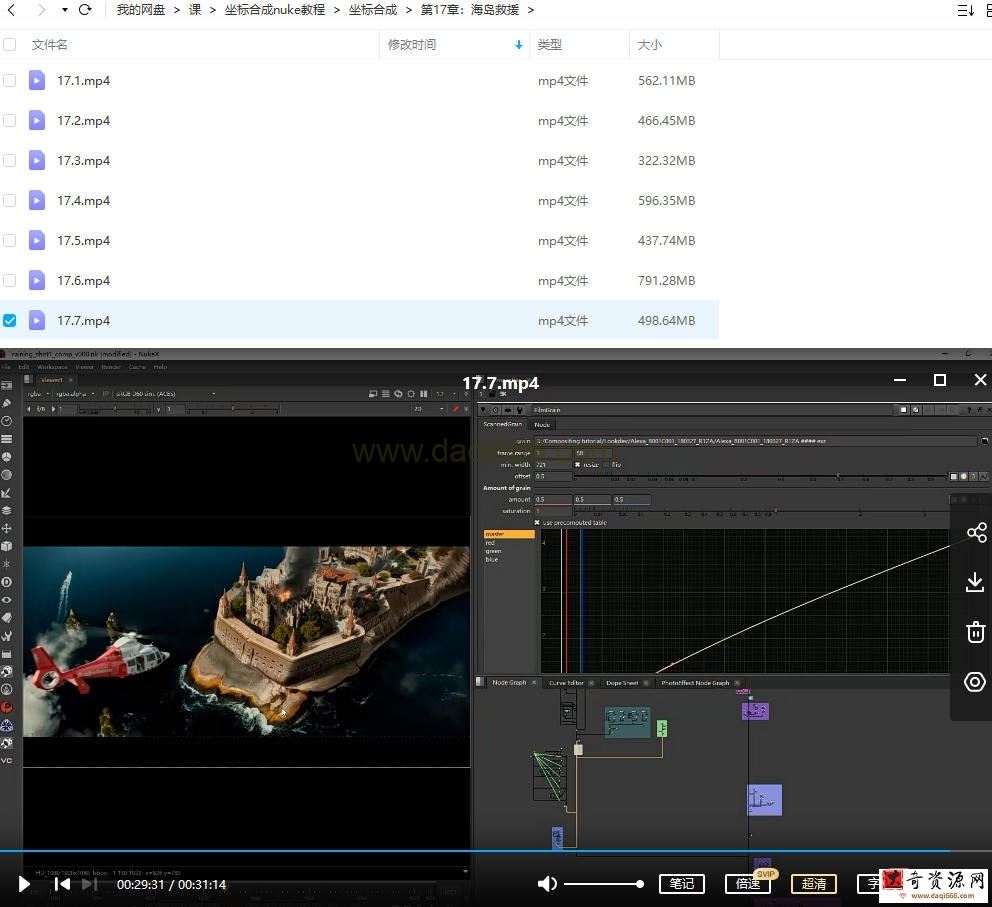Click the 第17章：海岛救援 breadcrumb
This screenshot has height=907, width=992.
point(469,10)
